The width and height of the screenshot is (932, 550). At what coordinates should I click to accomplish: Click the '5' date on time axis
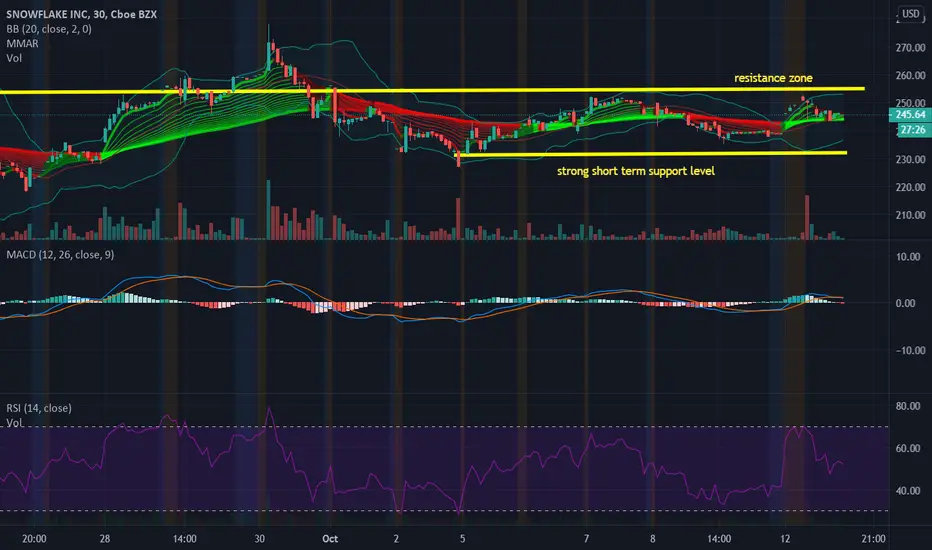pyautogui.click(x=462, y=539)
